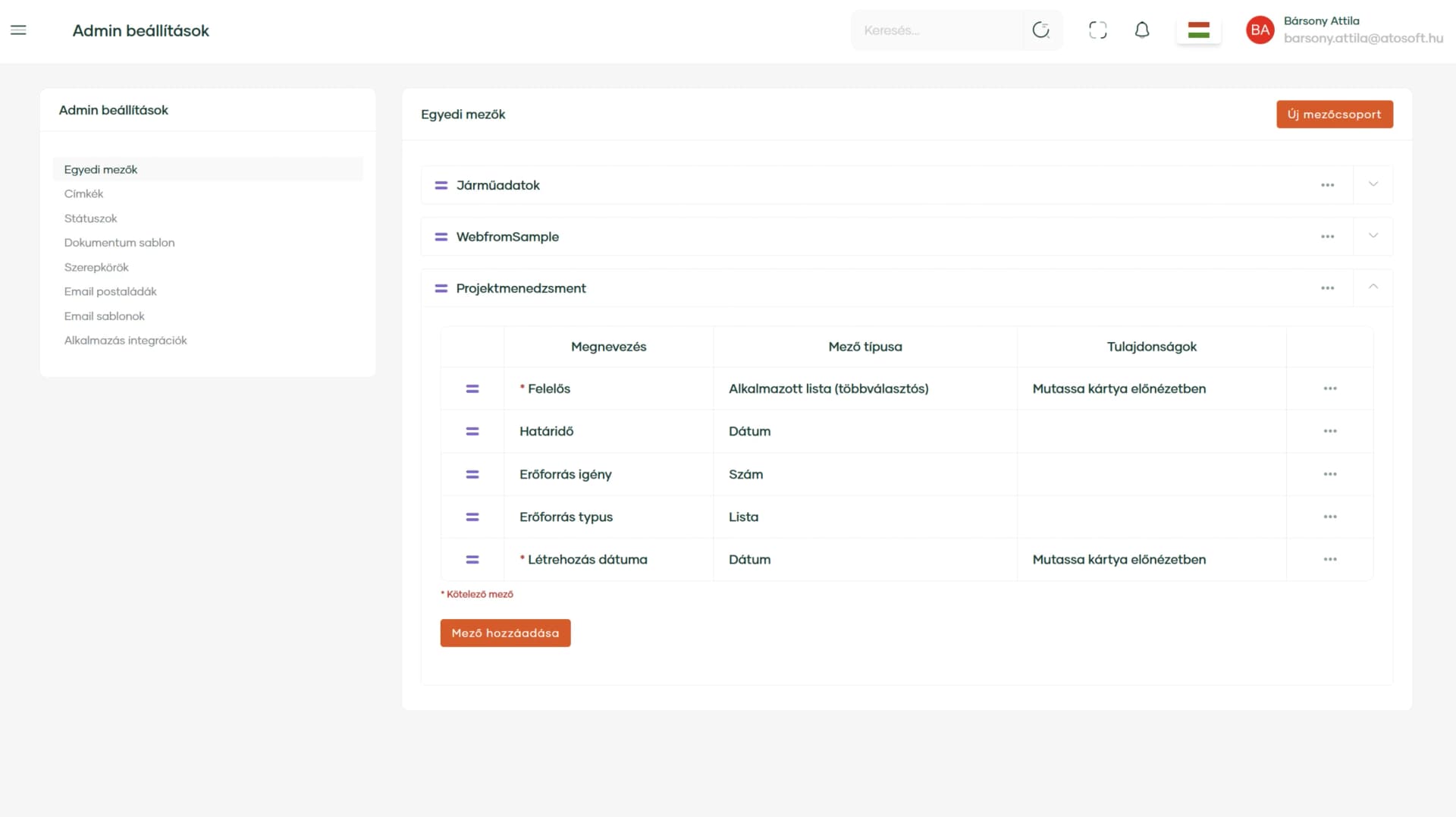1456x817 pixels.
Task: Click Felelős row Mutassa kártya előnézetben
Action: tap(1119, 388)
